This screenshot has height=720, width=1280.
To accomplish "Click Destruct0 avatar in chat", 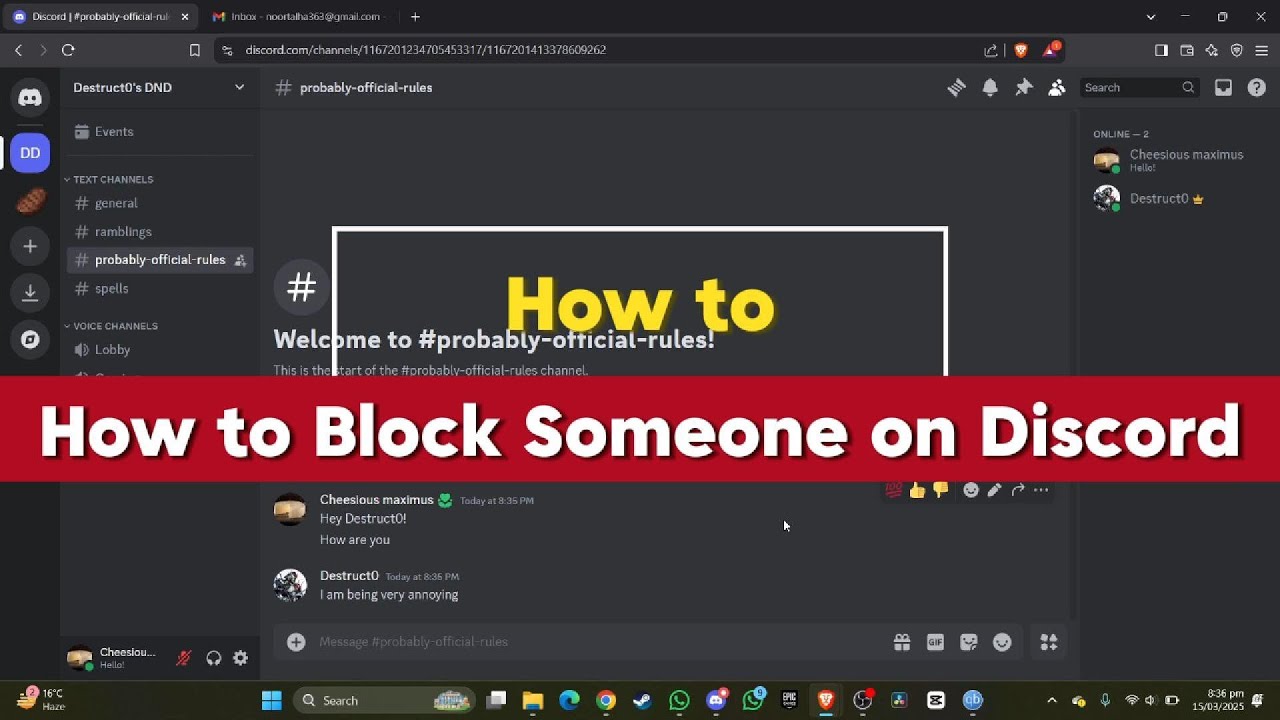I will tap(290, 585).
